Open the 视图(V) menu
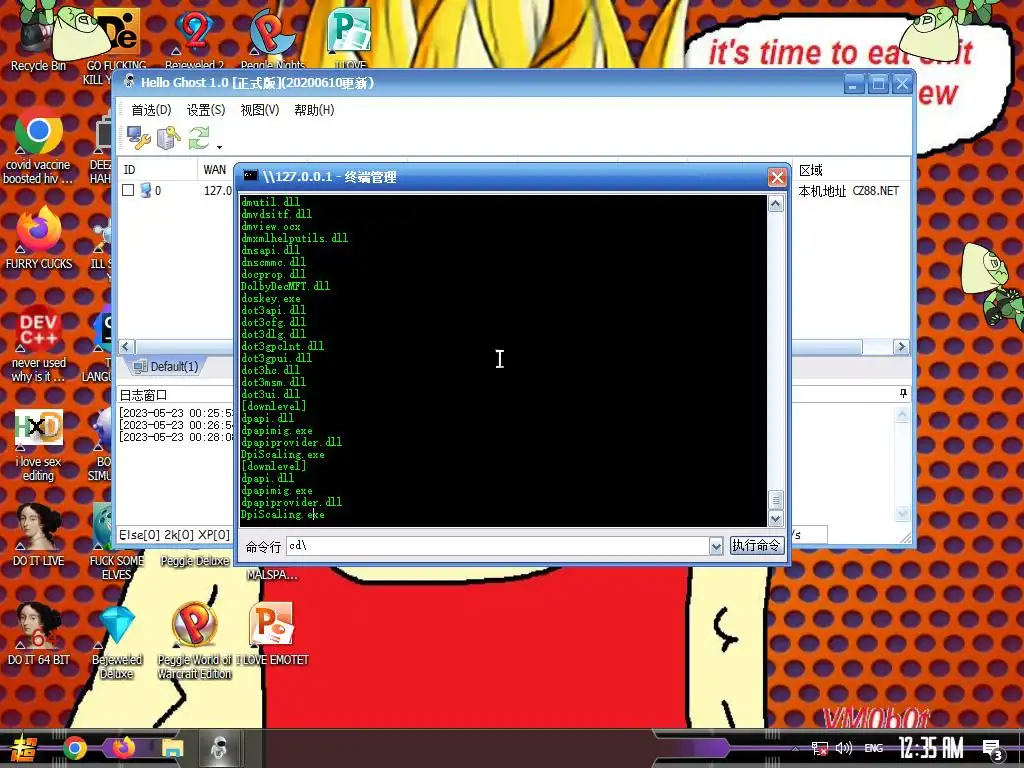1024x768 pixels. [x=259, y=110]
